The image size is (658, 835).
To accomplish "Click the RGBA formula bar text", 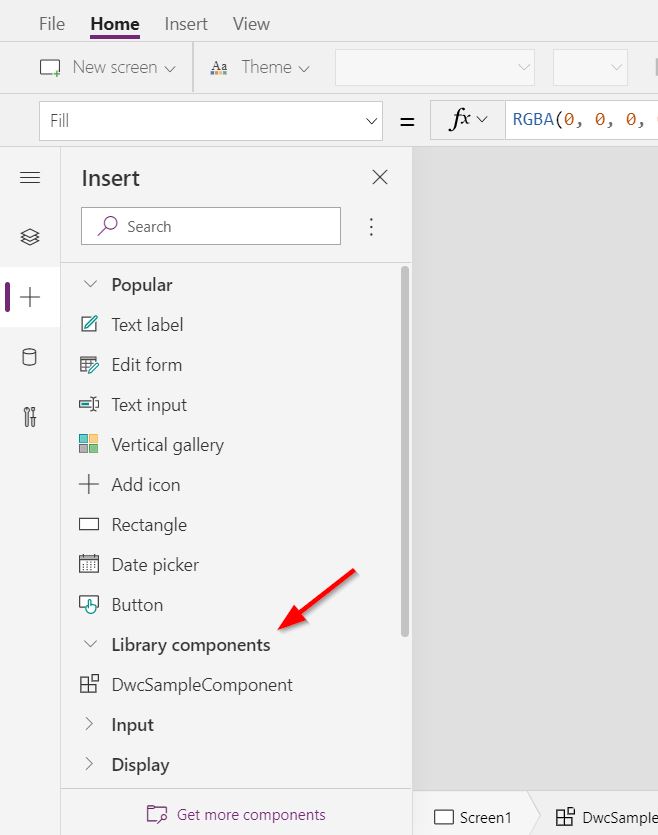I will tap(583, 120).
